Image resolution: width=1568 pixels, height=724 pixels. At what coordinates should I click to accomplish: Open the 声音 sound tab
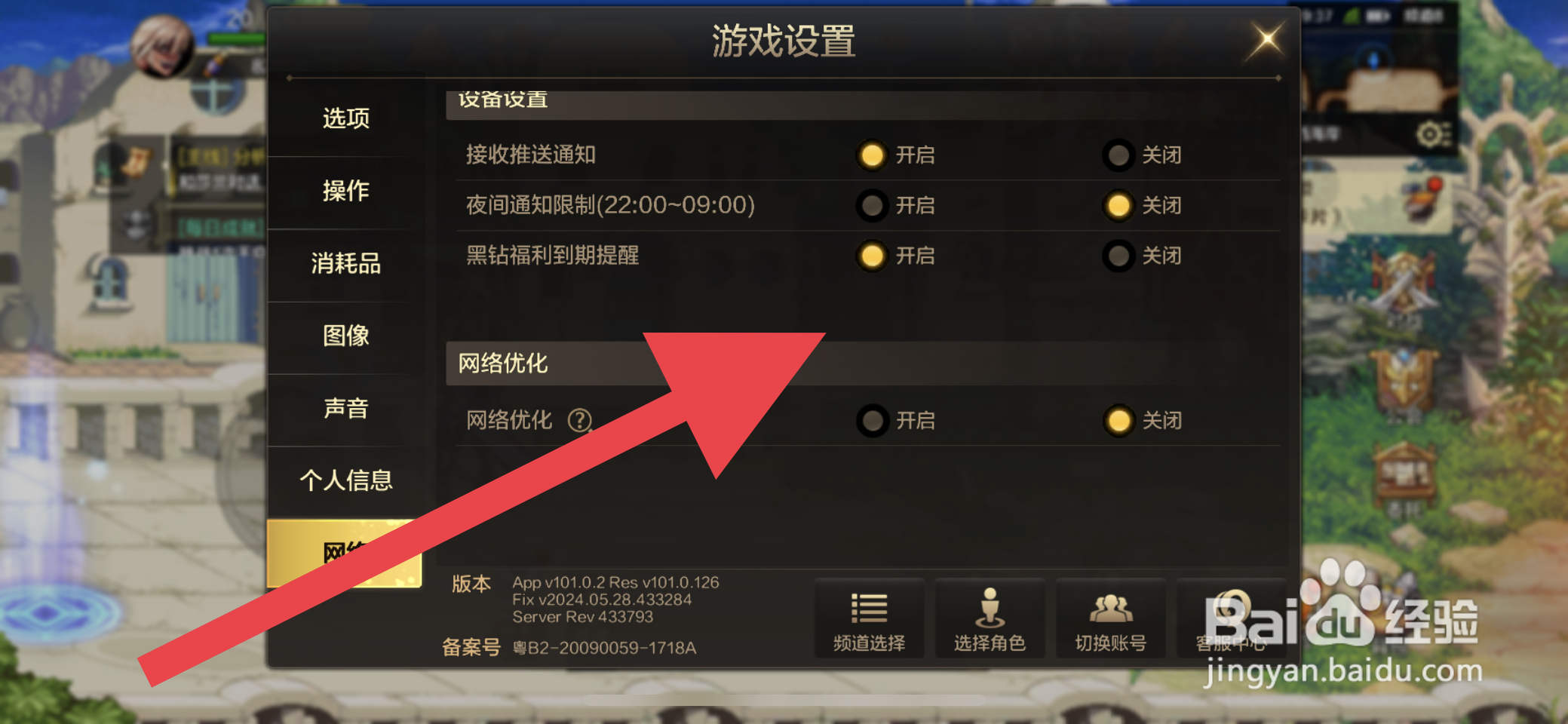pyautogui.click(x=345, y=408)
